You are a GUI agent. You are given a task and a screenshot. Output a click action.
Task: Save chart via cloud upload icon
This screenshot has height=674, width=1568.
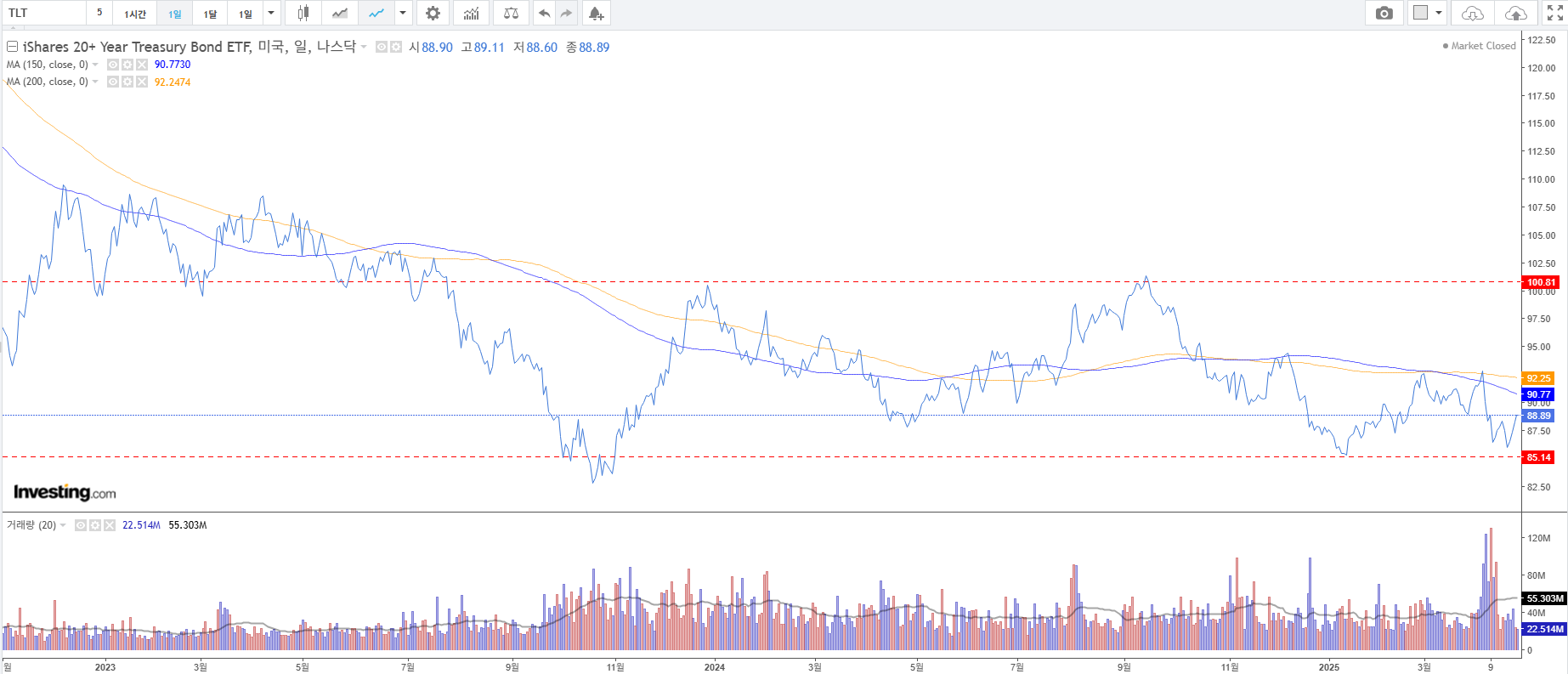(x=1515, y=13)
